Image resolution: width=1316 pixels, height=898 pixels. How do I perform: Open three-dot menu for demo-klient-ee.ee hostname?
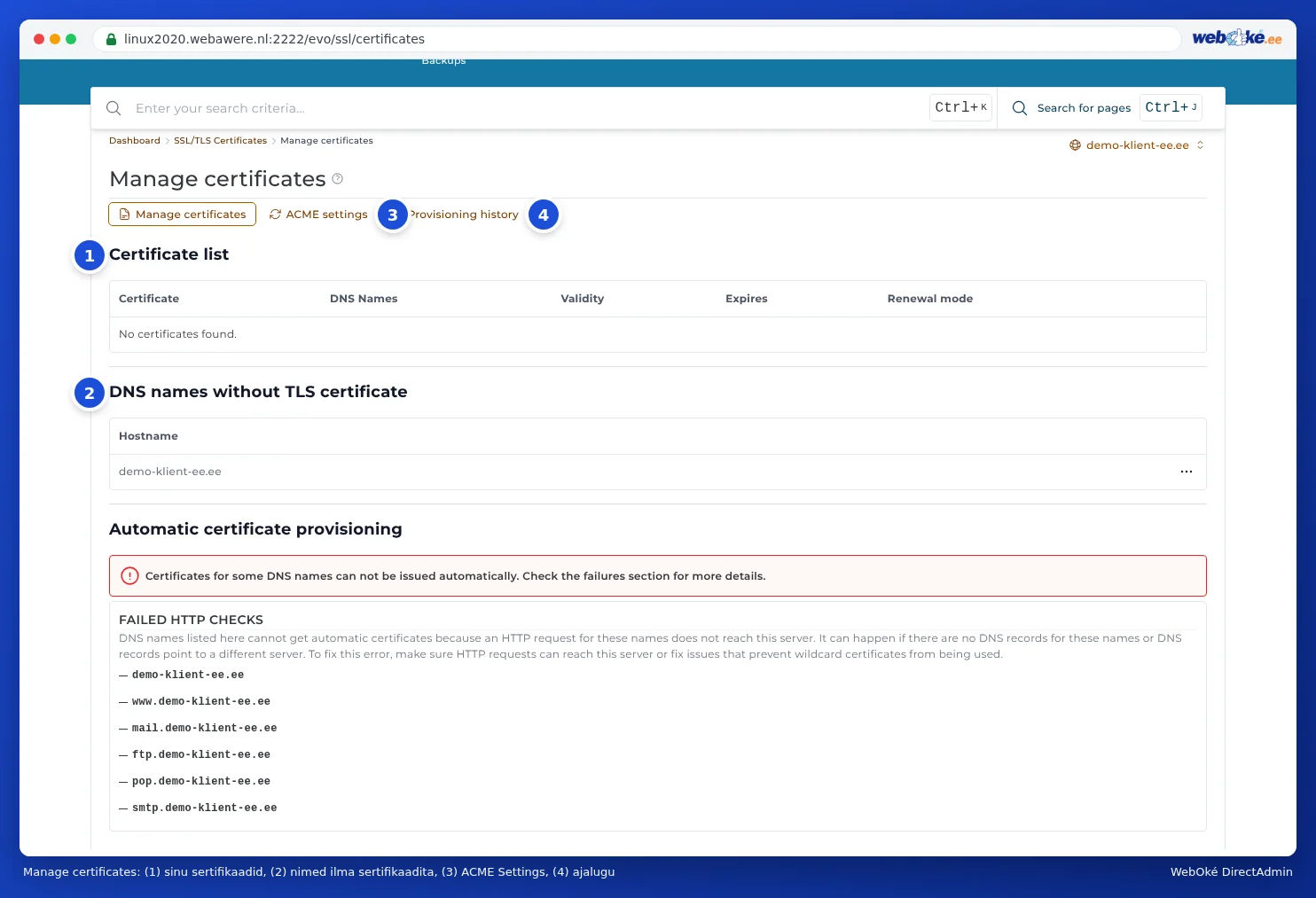[x=1187, y=472]
